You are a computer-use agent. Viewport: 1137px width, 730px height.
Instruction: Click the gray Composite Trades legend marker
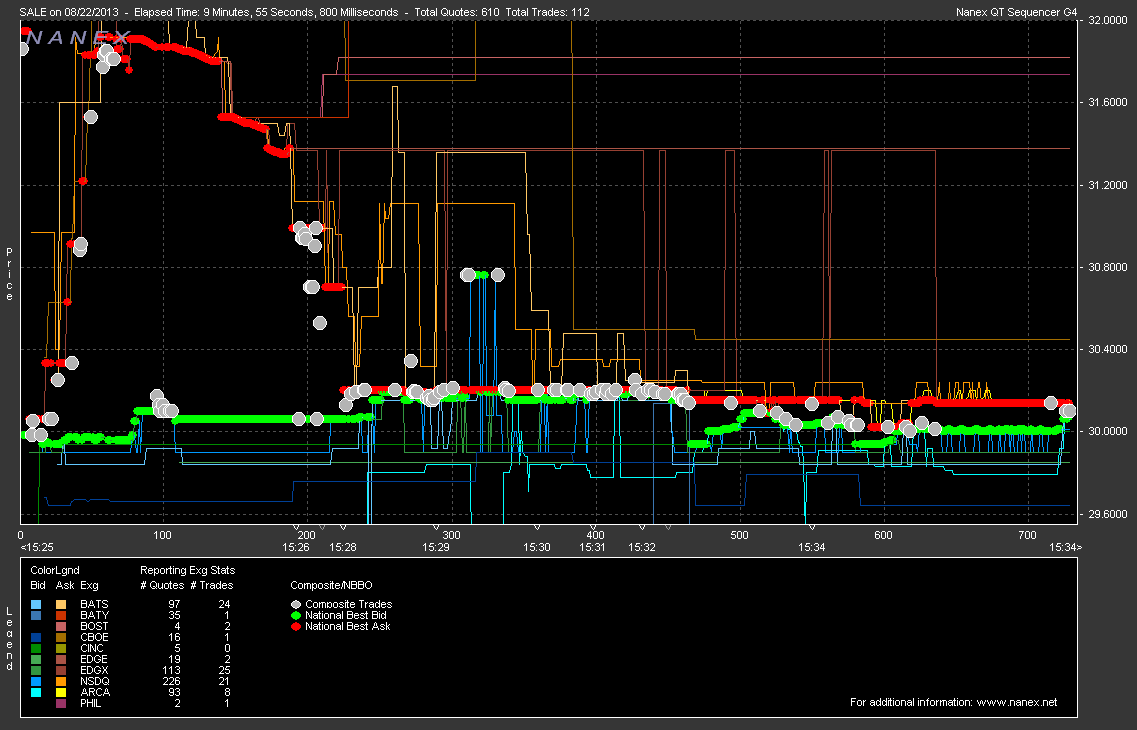pos(296,604)
